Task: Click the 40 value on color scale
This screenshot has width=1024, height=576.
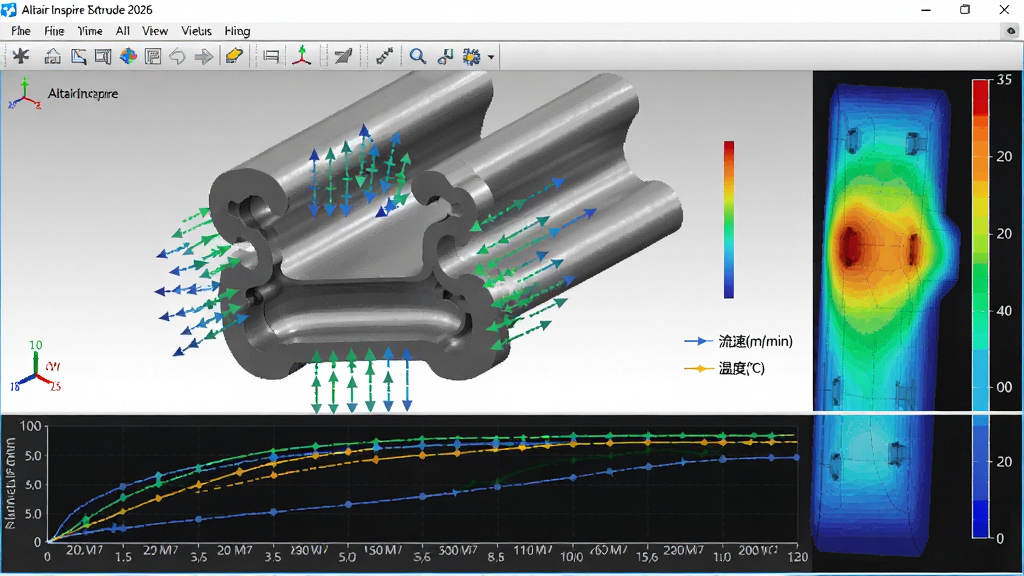Action: coord(1004,311)
